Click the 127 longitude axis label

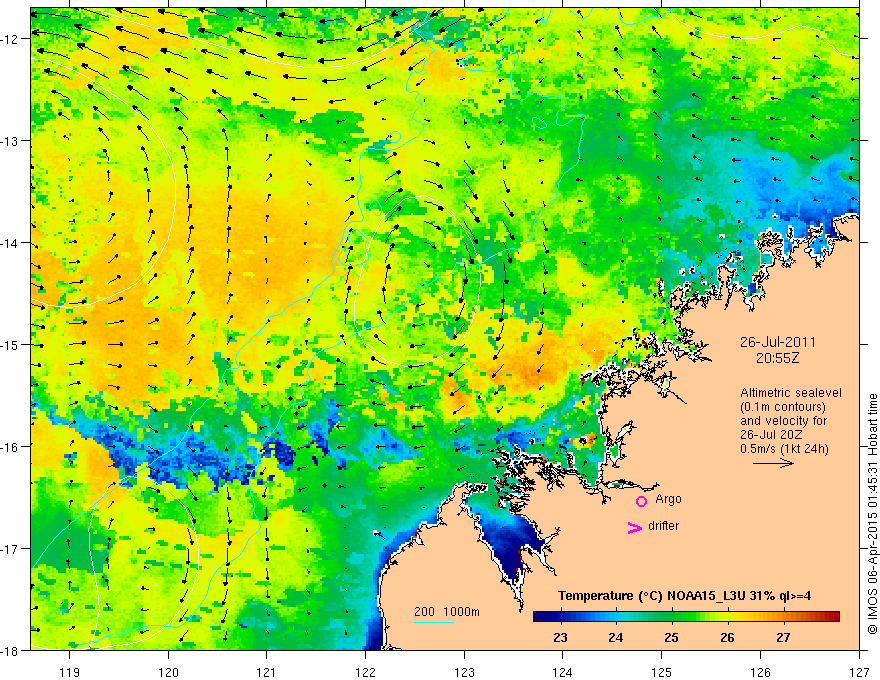tap(859, 672)
